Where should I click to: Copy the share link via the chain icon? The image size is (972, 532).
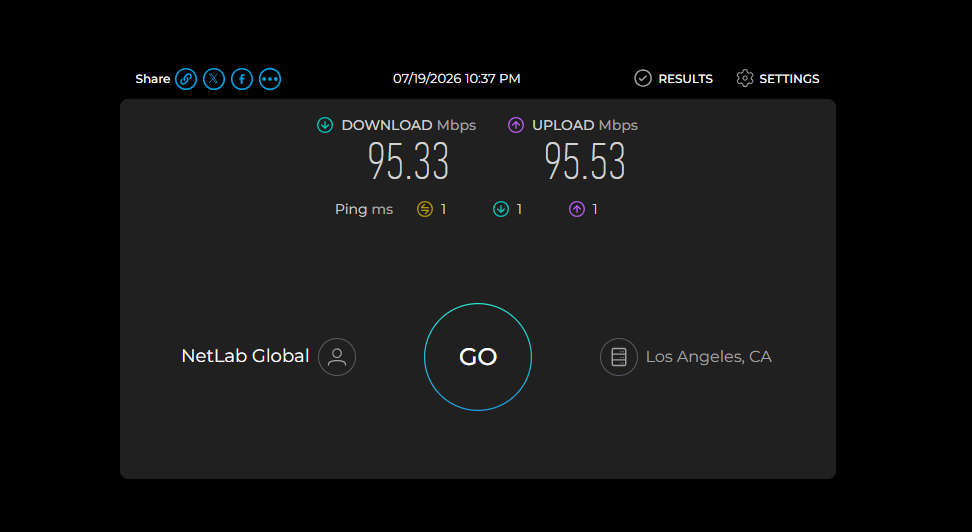pyautogui.click(x=186, y=79)
